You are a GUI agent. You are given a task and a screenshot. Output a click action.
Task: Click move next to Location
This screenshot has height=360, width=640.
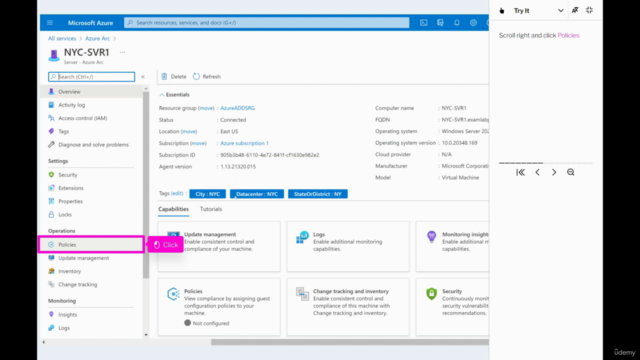pyautogui.click(x=189, y=131)
